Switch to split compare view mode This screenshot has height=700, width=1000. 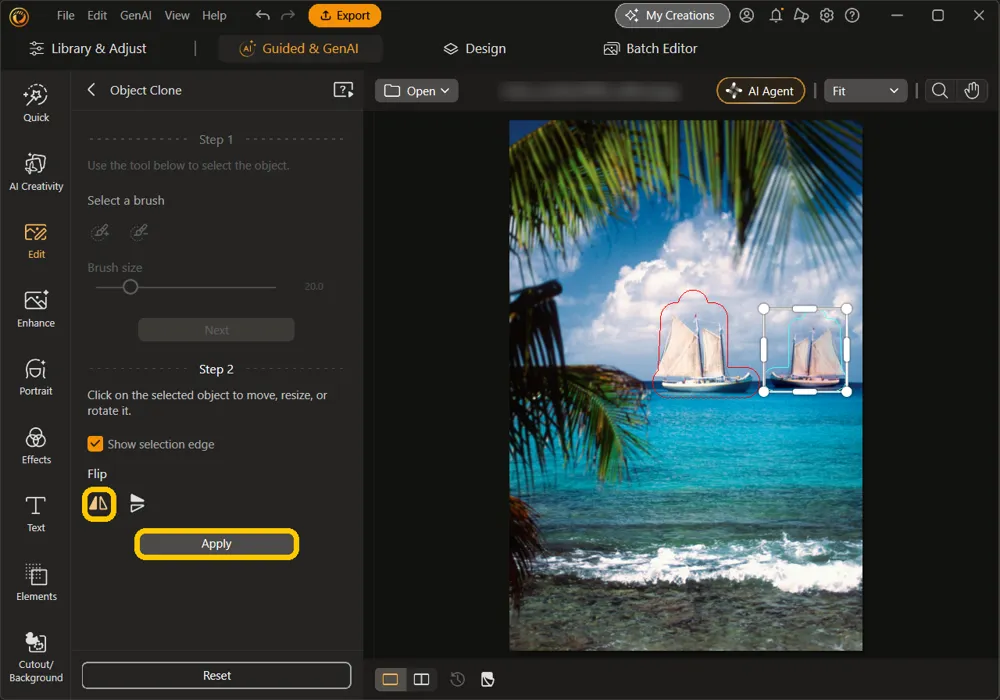pos(421,680)
